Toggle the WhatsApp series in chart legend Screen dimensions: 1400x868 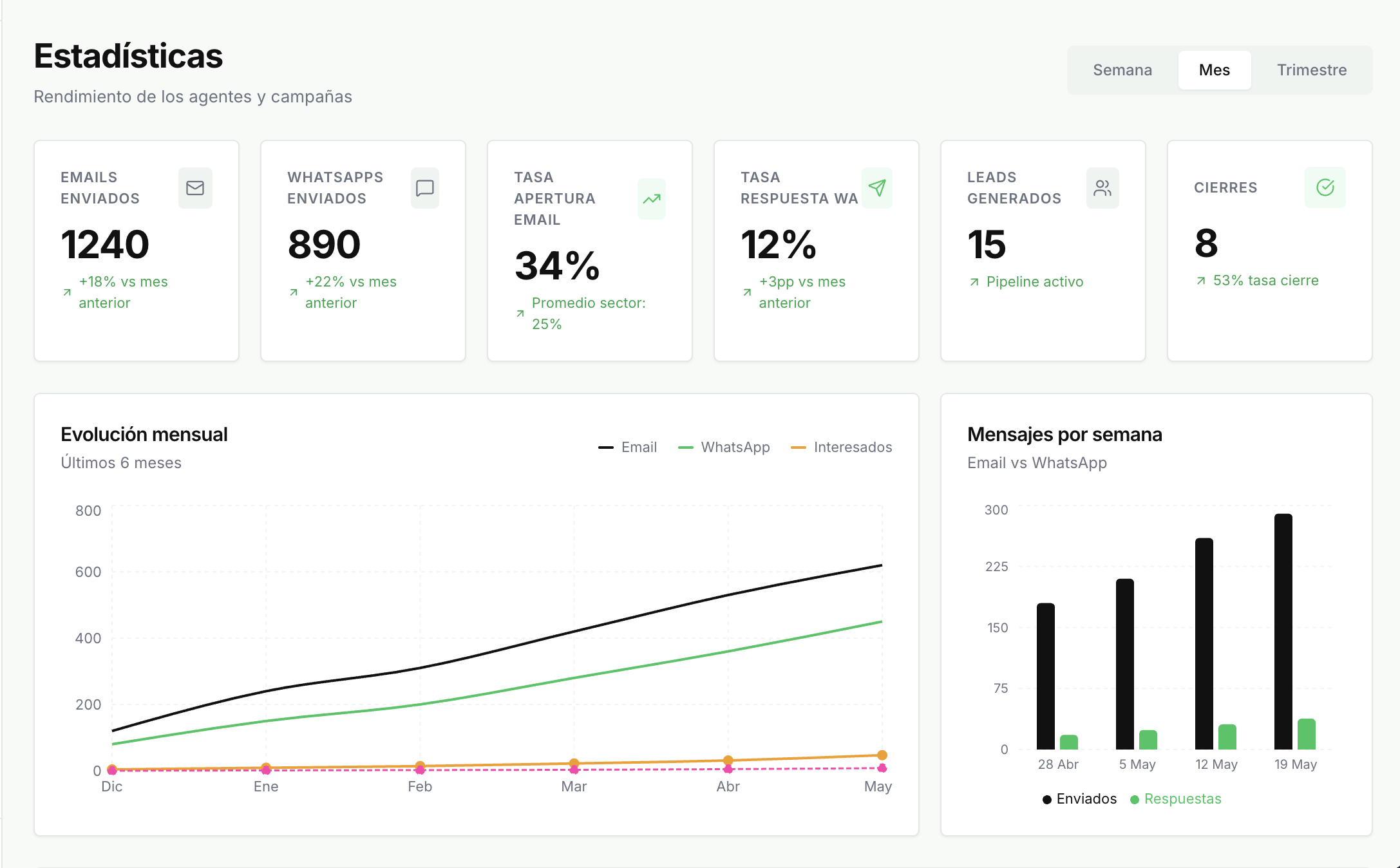[724, 448]
